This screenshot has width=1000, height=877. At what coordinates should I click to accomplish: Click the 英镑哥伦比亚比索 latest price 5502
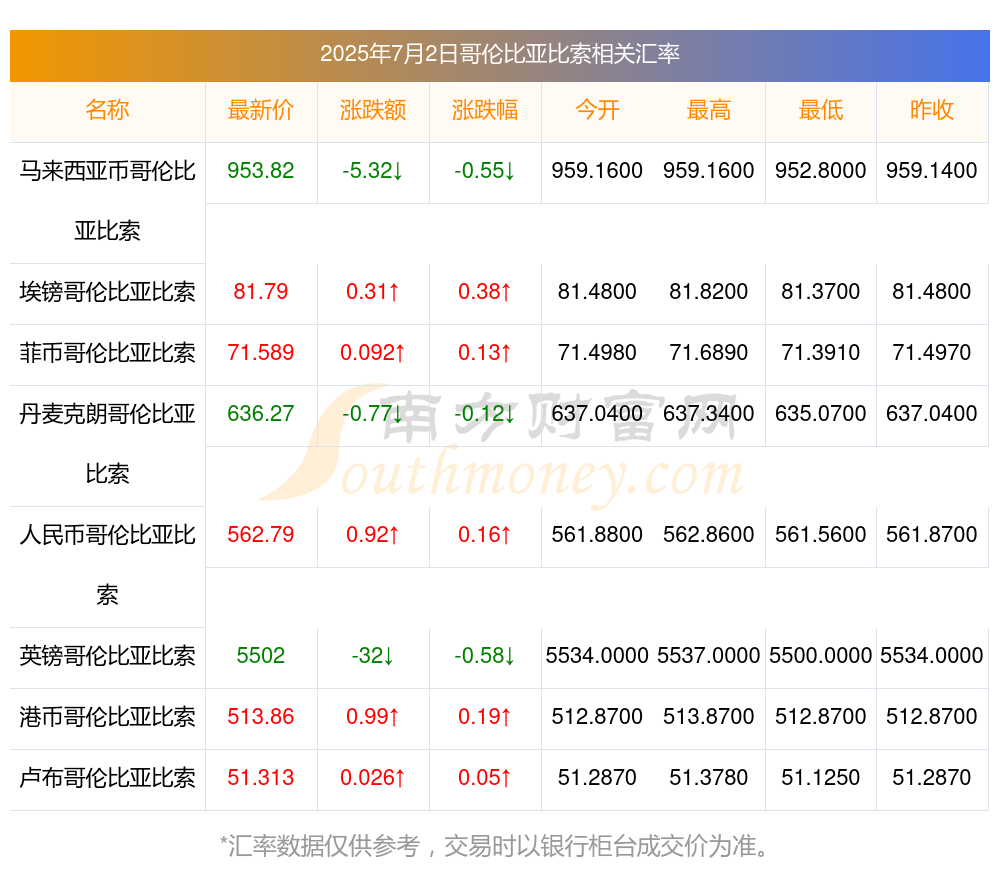pos(260,657)
